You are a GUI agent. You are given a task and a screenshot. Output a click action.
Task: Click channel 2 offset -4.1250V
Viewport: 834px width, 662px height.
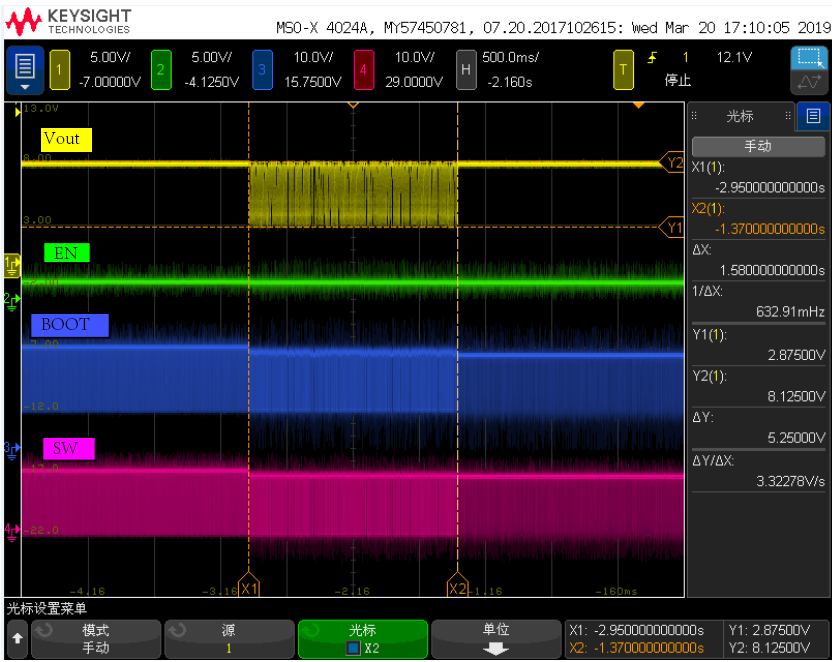(x=212, y=82)
